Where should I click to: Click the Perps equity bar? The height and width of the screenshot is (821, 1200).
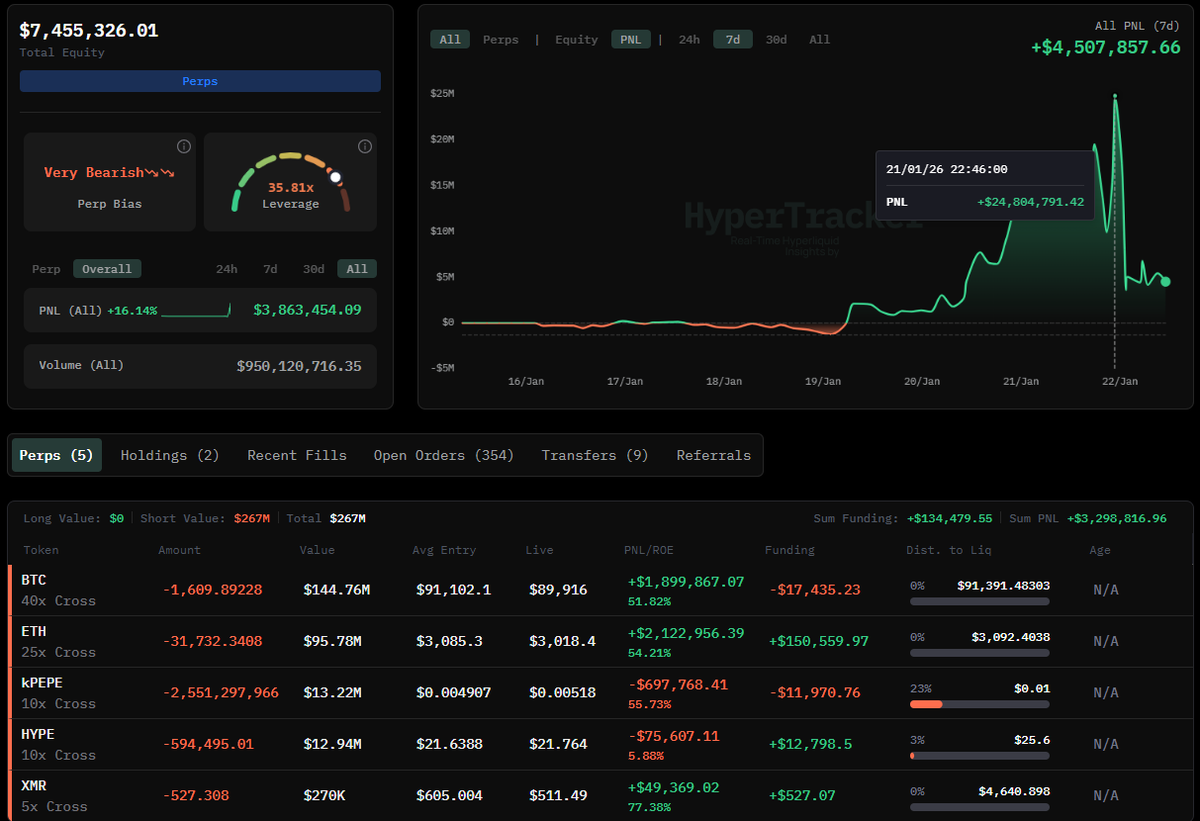click(200, 81)
